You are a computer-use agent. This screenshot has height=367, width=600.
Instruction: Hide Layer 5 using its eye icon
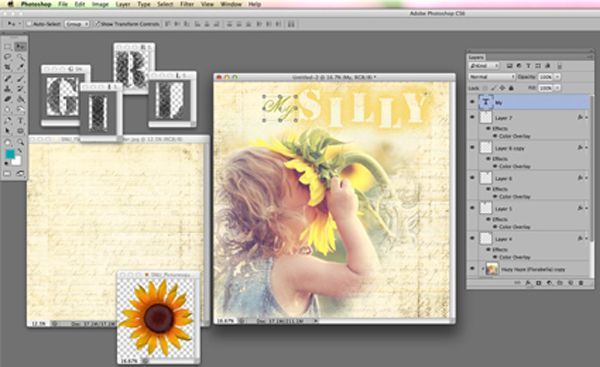(x=472, y=208)
